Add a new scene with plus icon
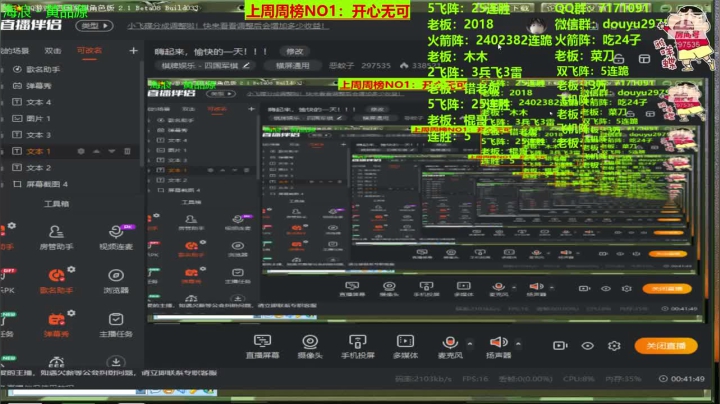The image size is (720, 404). 133,50
